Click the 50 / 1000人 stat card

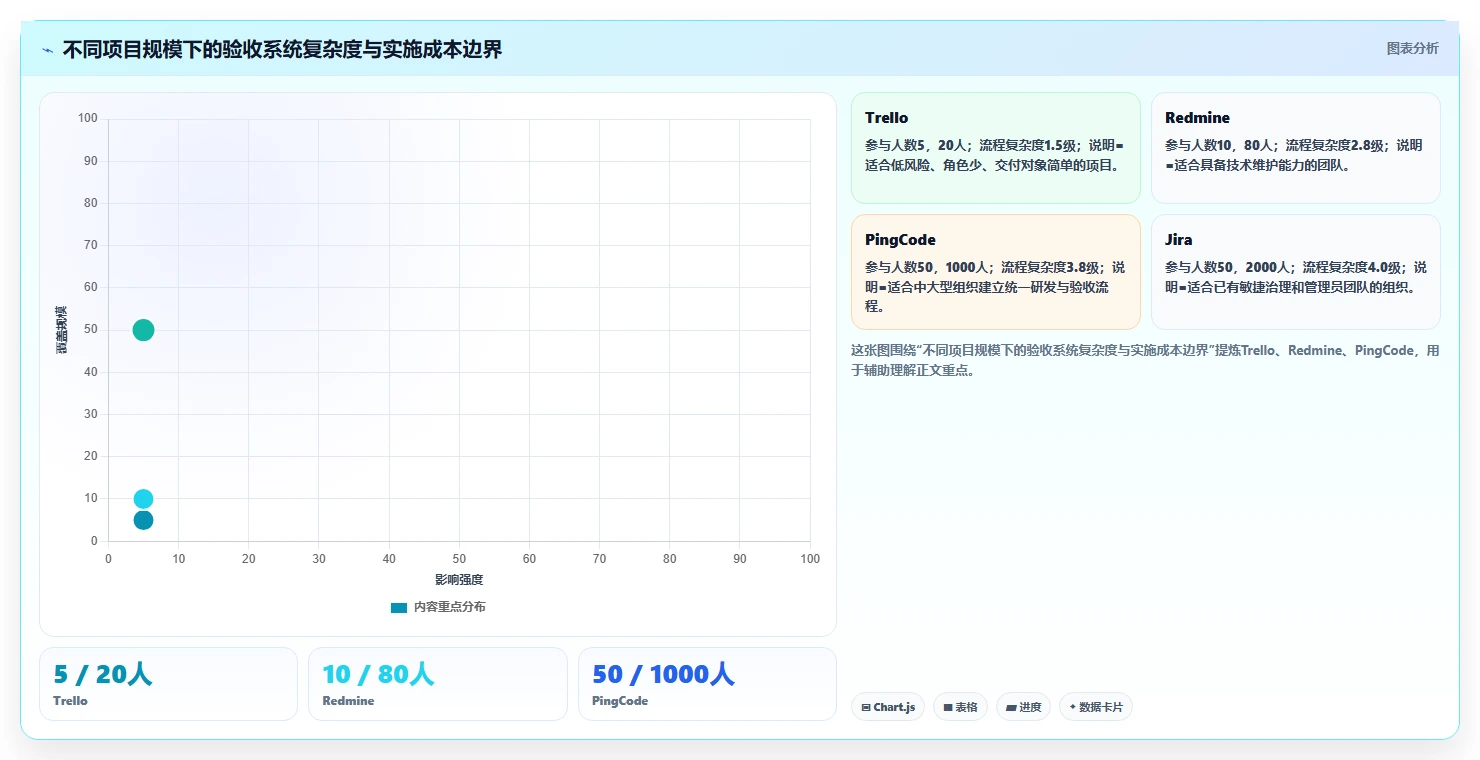pyautogui.click(x=707, y=684)
